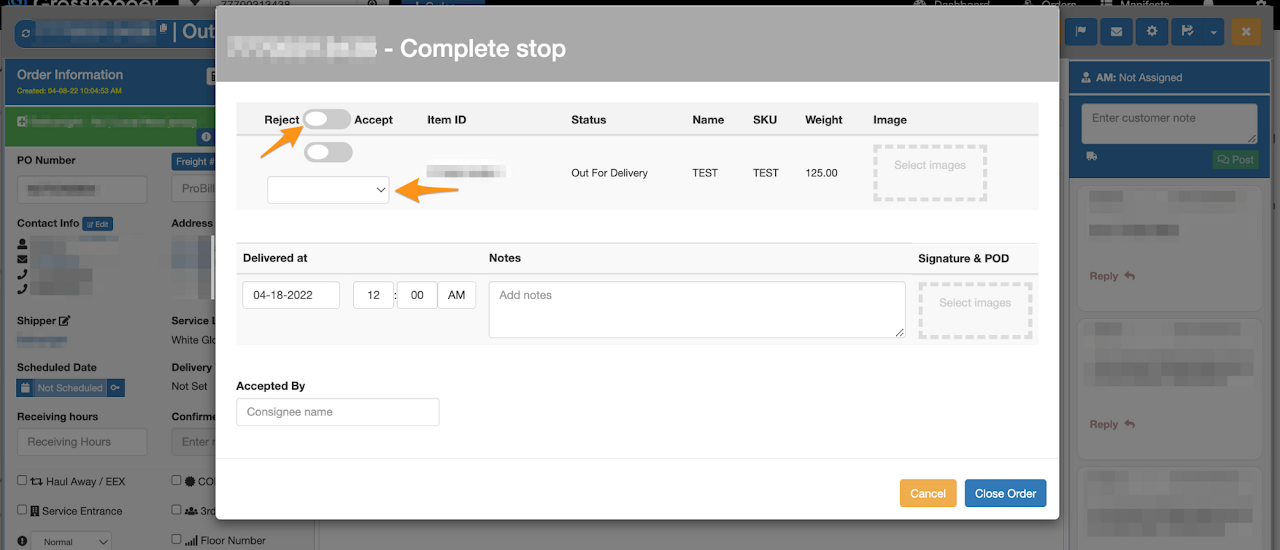Open the Delivered at date field
Image resolution: width=1280 pixels, height=550 pixels.
click(291, 295)
